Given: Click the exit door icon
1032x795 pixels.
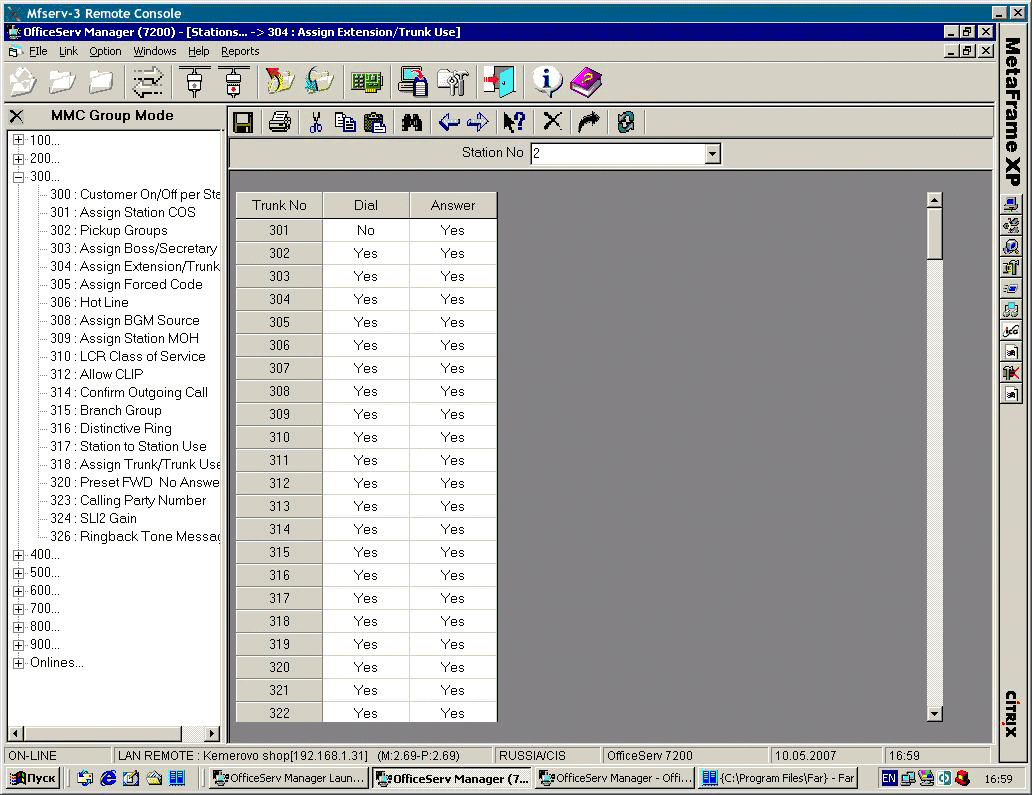Looking at the screenshot, I should pyautogui.click(x=499, y=82).
